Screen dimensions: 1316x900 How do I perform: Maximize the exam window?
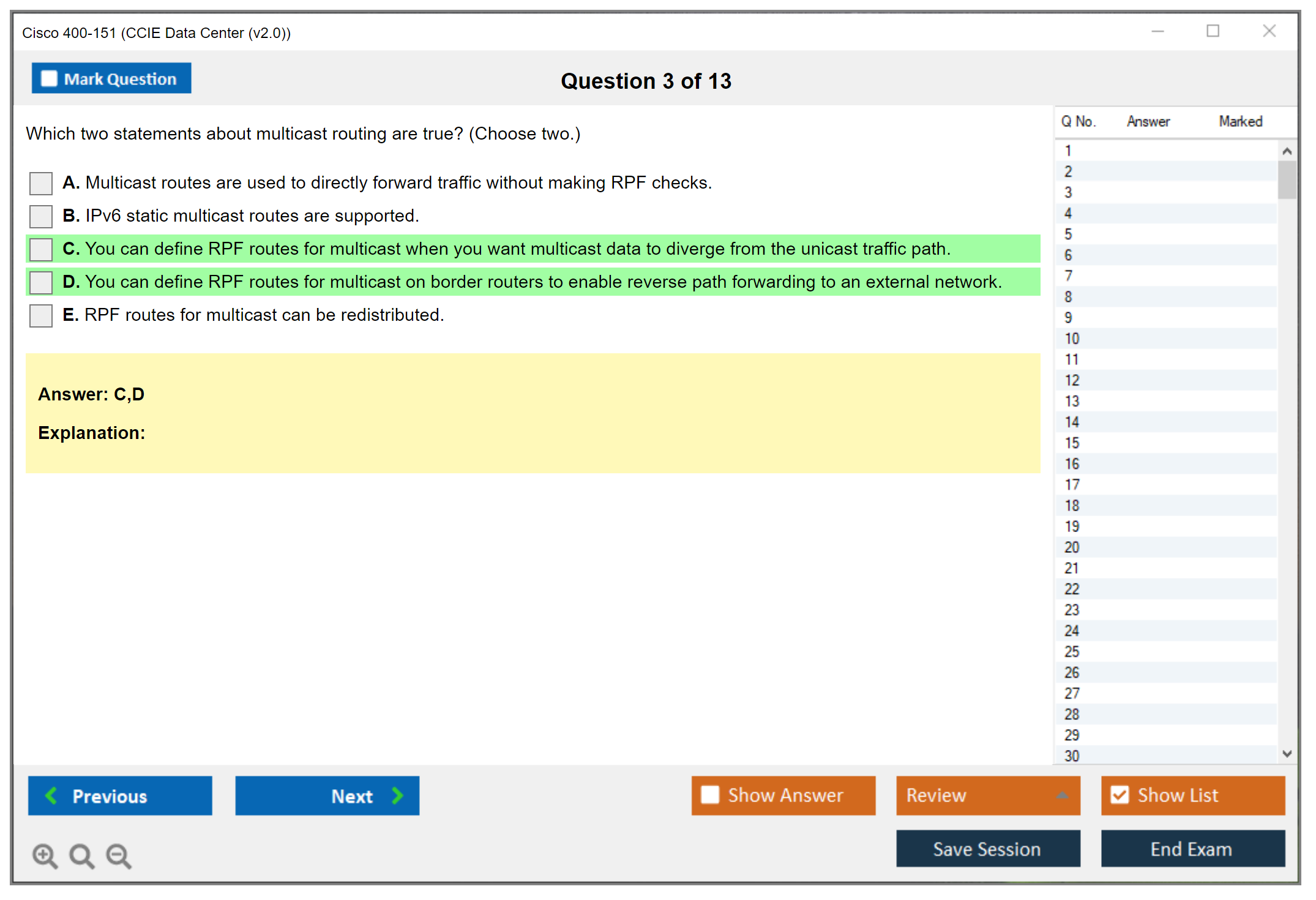pyautogui.click(x=1213, y=31)
